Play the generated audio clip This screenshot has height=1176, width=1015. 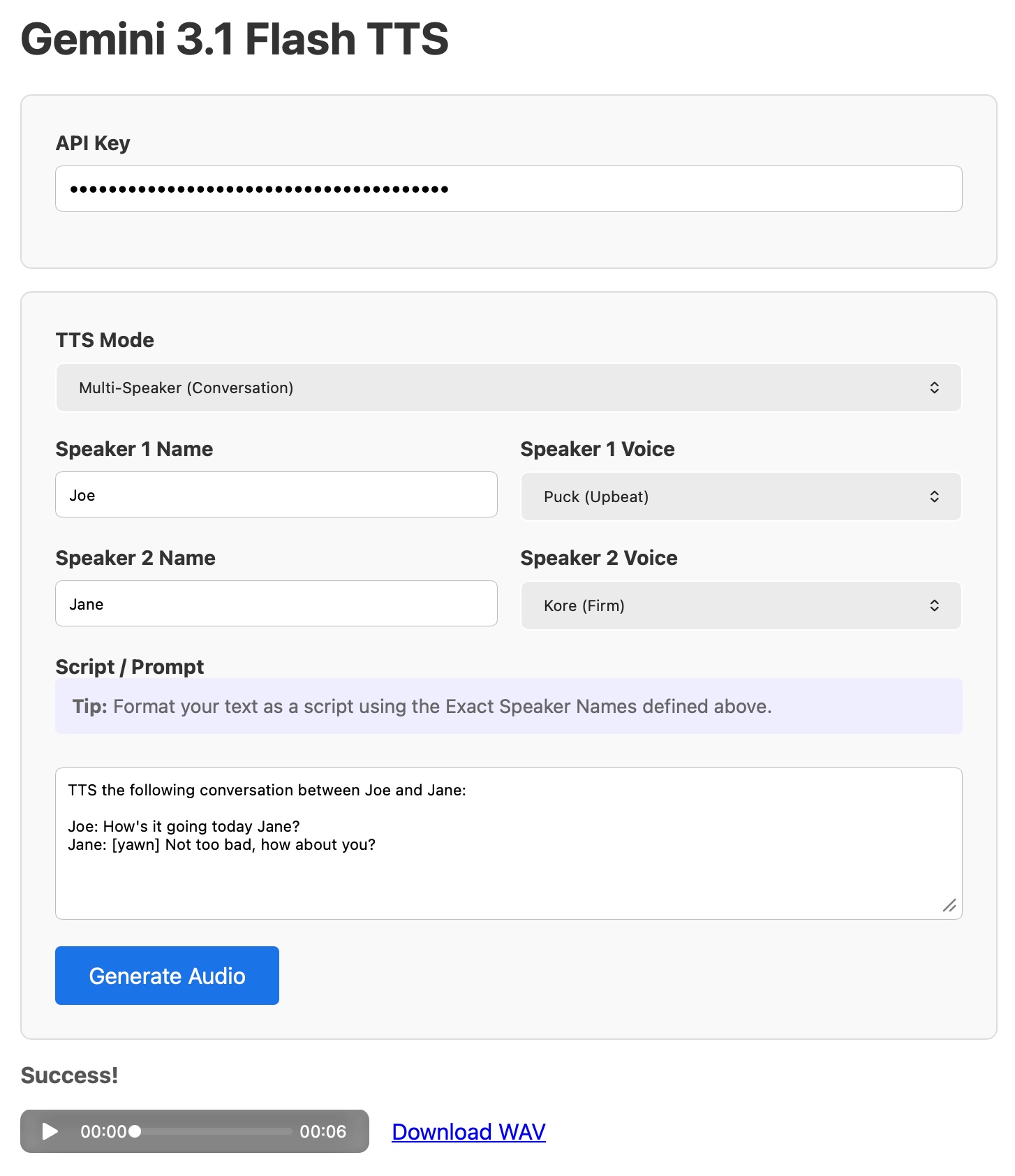50,1131
